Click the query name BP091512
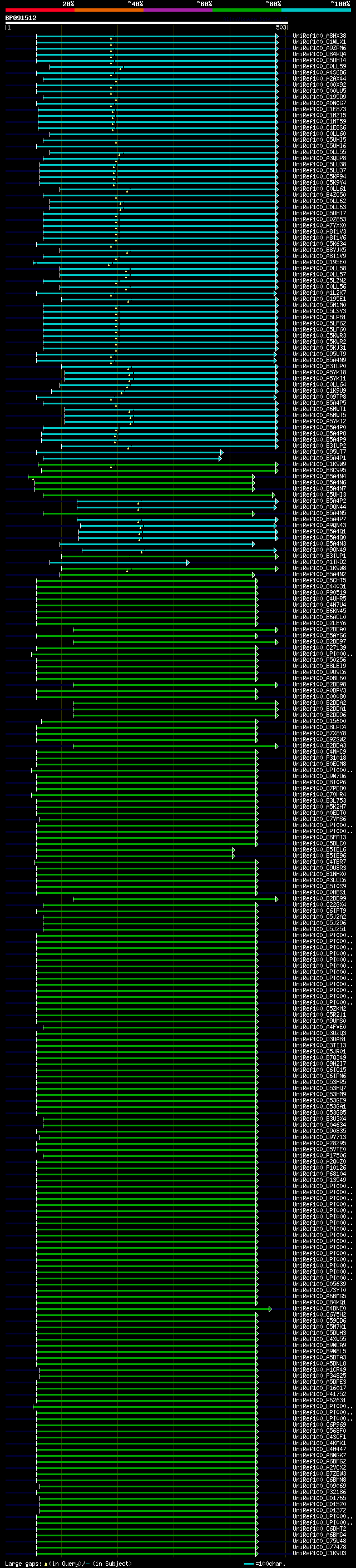Viewport: 356px width, 1568px height. tap(21, 18)
